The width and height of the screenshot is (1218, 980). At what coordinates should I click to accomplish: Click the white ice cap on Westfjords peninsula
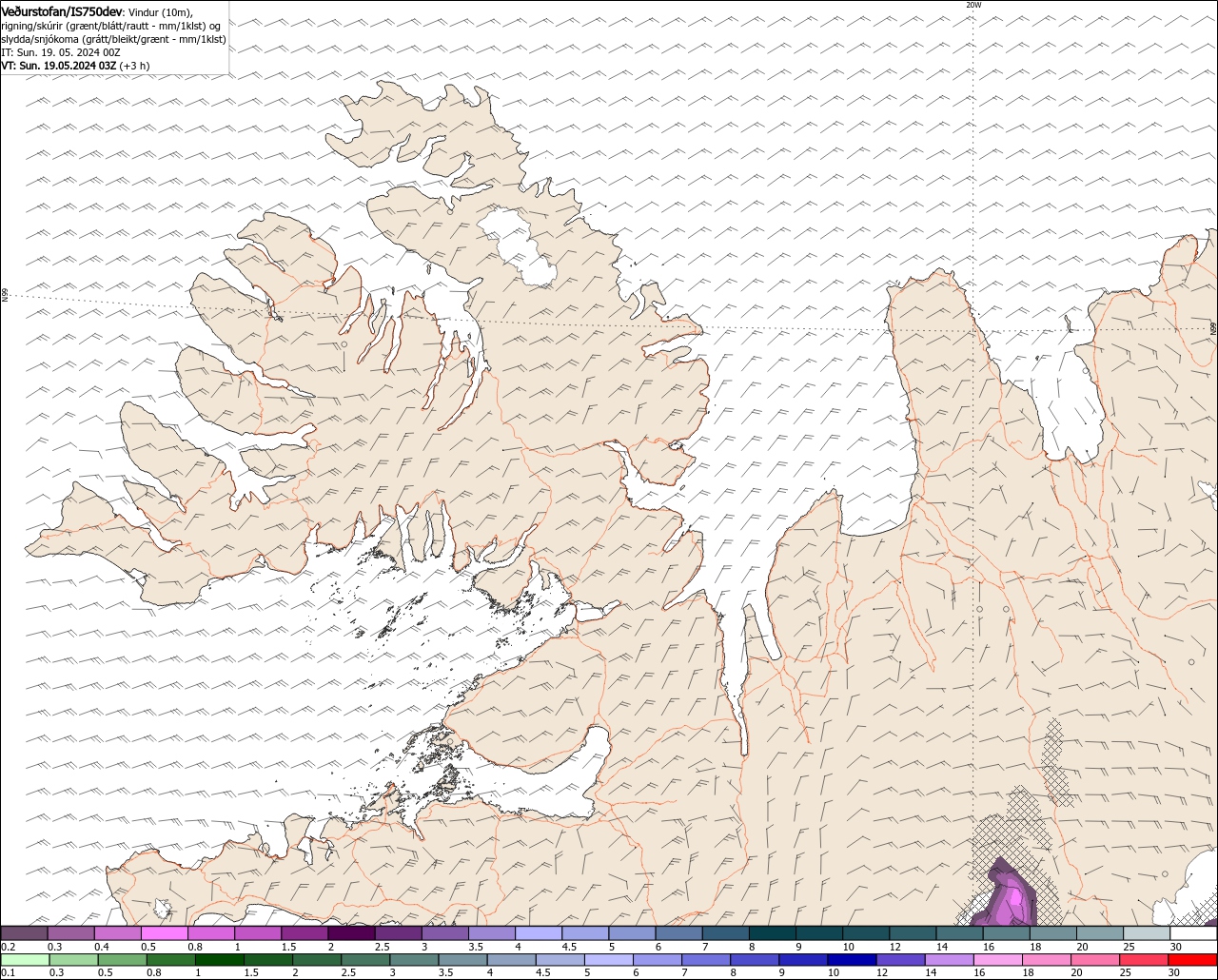(519, 247)
